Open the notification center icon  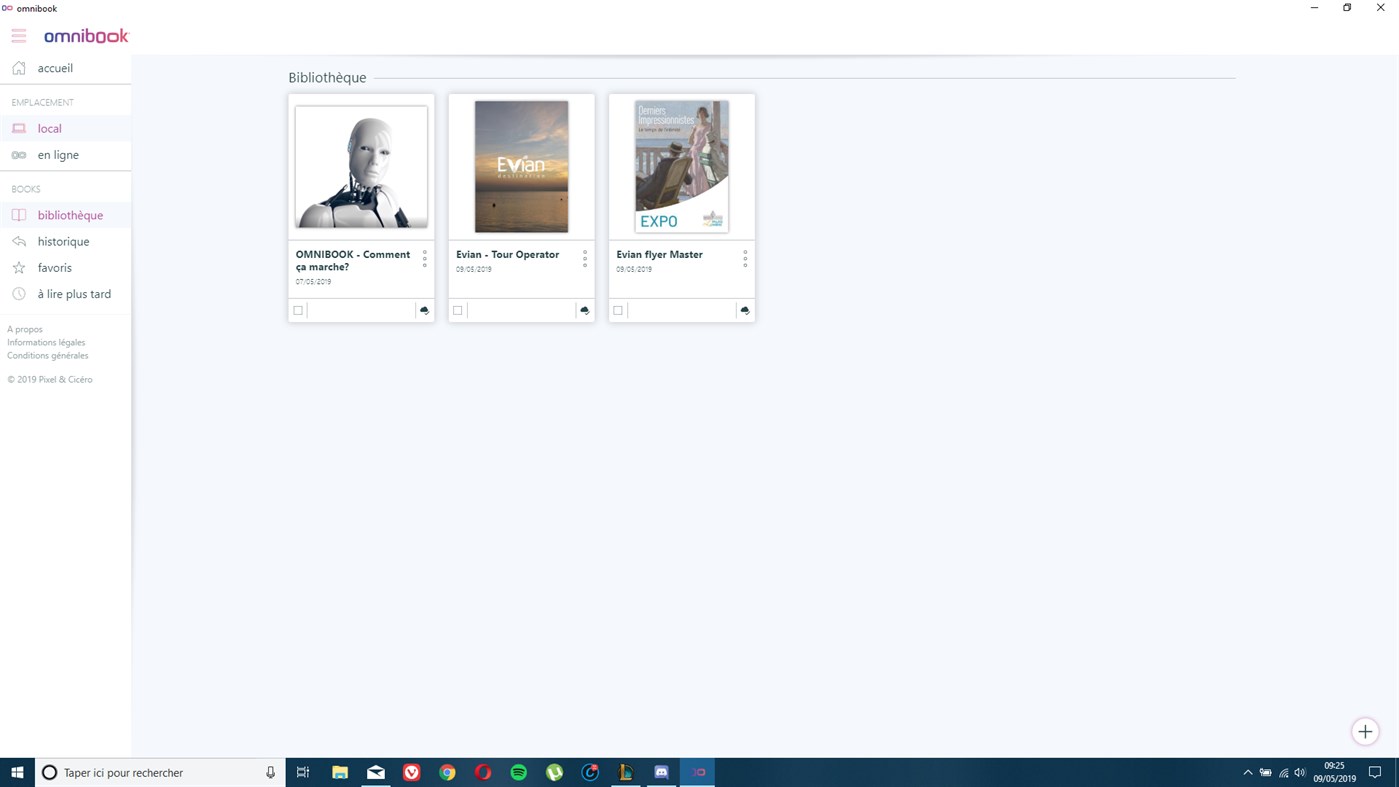(x=1375, y=772)
